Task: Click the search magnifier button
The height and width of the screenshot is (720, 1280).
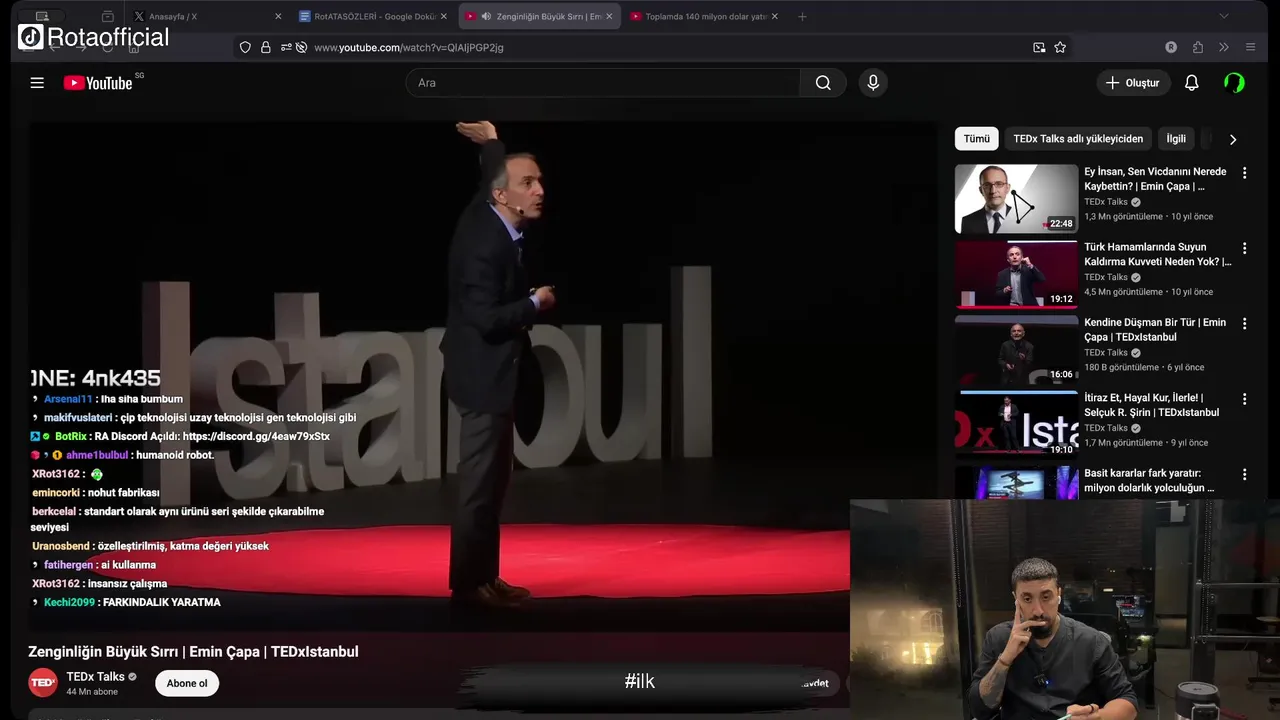Action: coord(823,83)
